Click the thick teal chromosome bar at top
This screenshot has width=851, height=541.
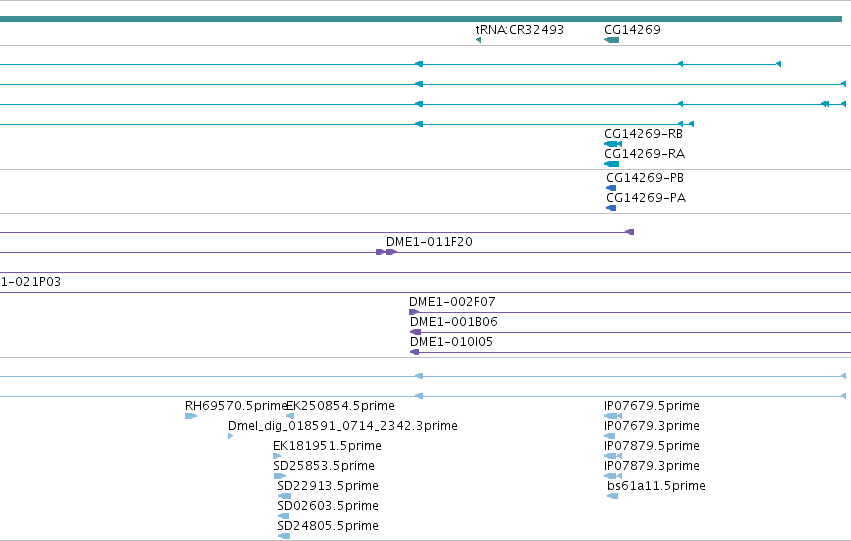click(421, 19)
